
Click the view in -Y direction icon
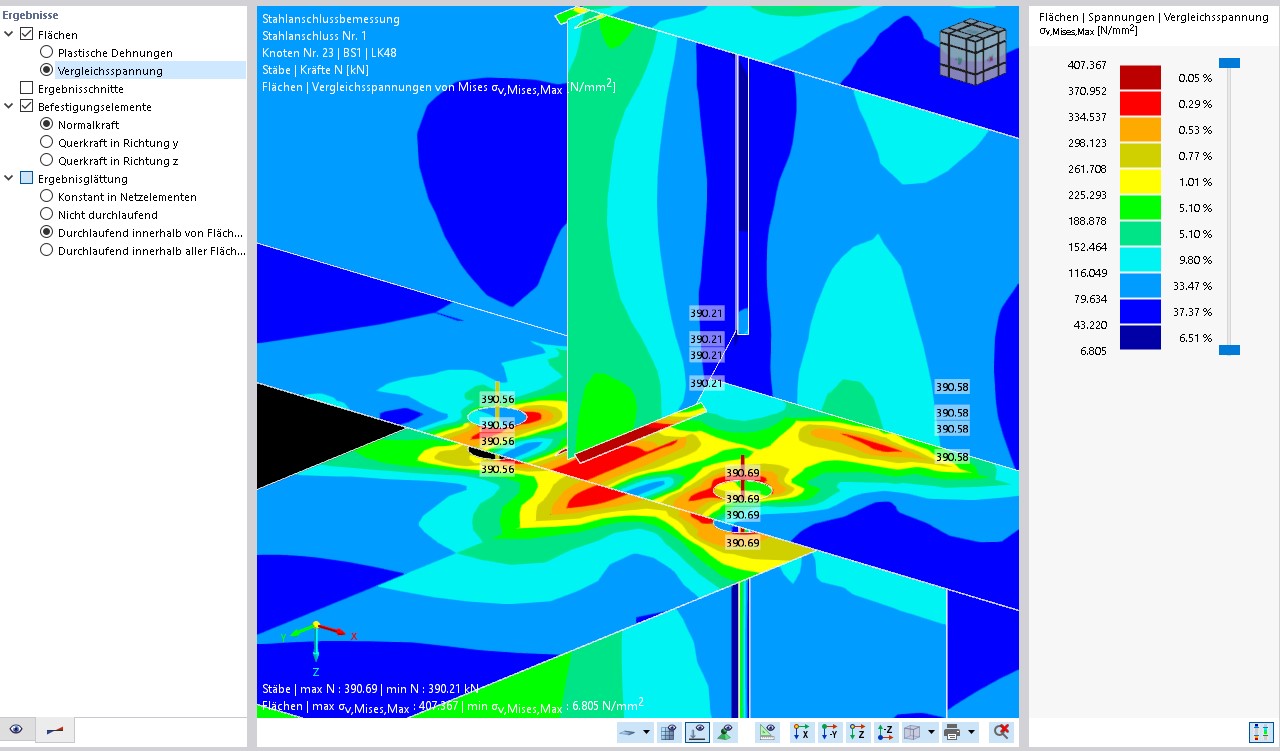pos(829,732)
